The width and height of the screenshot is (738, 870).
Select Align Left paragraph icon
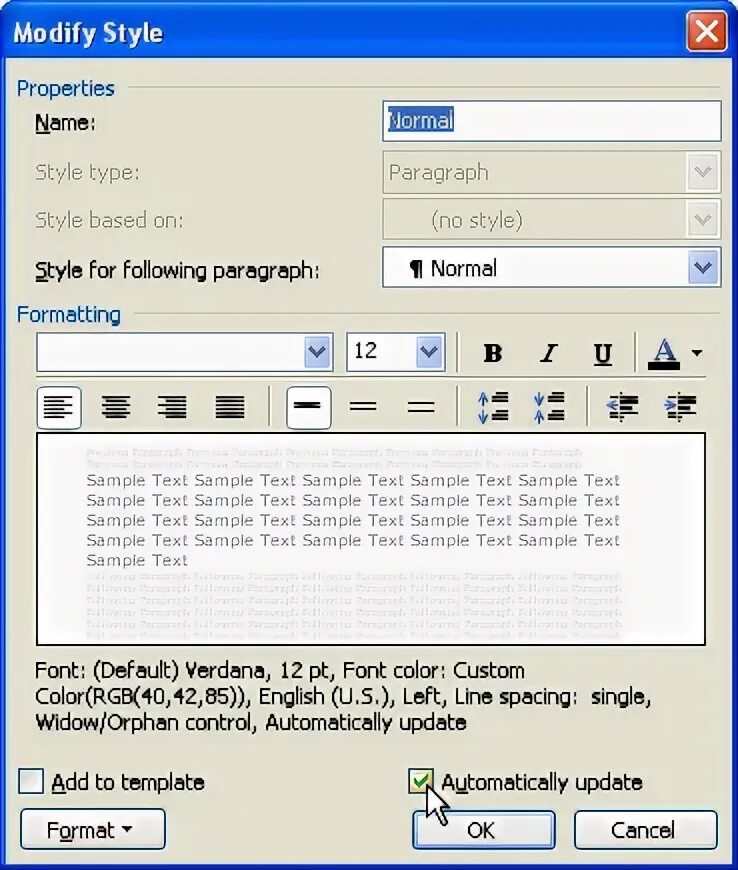click(59, 408)
